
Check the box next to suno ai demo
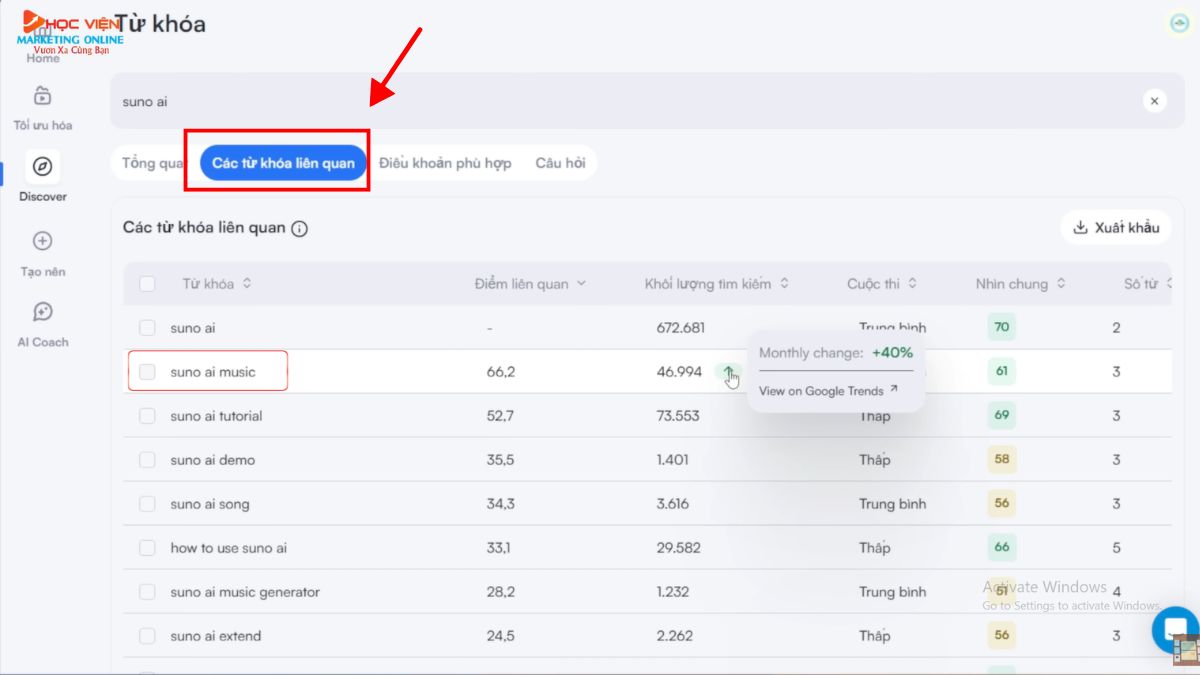(147, 460)
